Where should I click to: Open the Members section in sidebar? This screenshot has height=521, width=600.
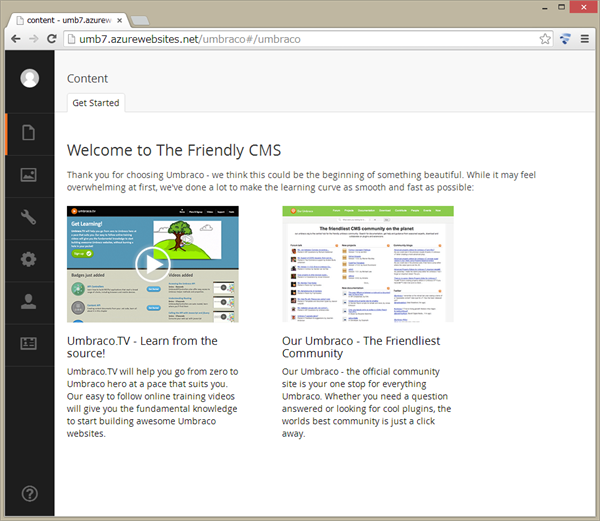[x=30, y=343]
